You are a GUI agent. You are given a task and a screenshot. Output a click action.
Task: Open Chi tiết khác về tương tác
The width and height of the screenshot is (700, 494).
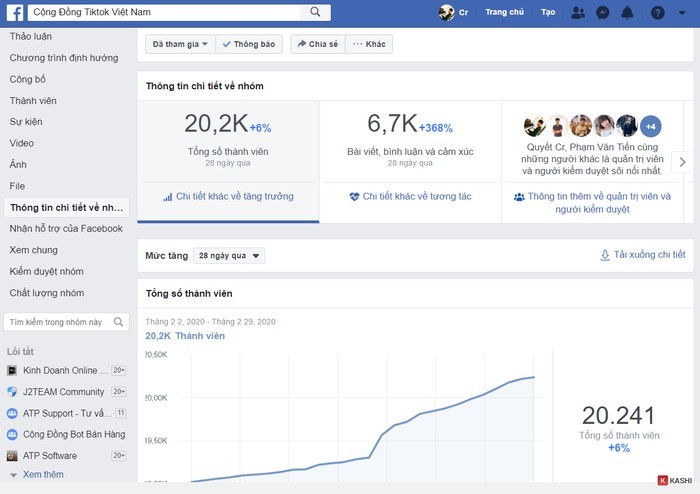(417, 196)
